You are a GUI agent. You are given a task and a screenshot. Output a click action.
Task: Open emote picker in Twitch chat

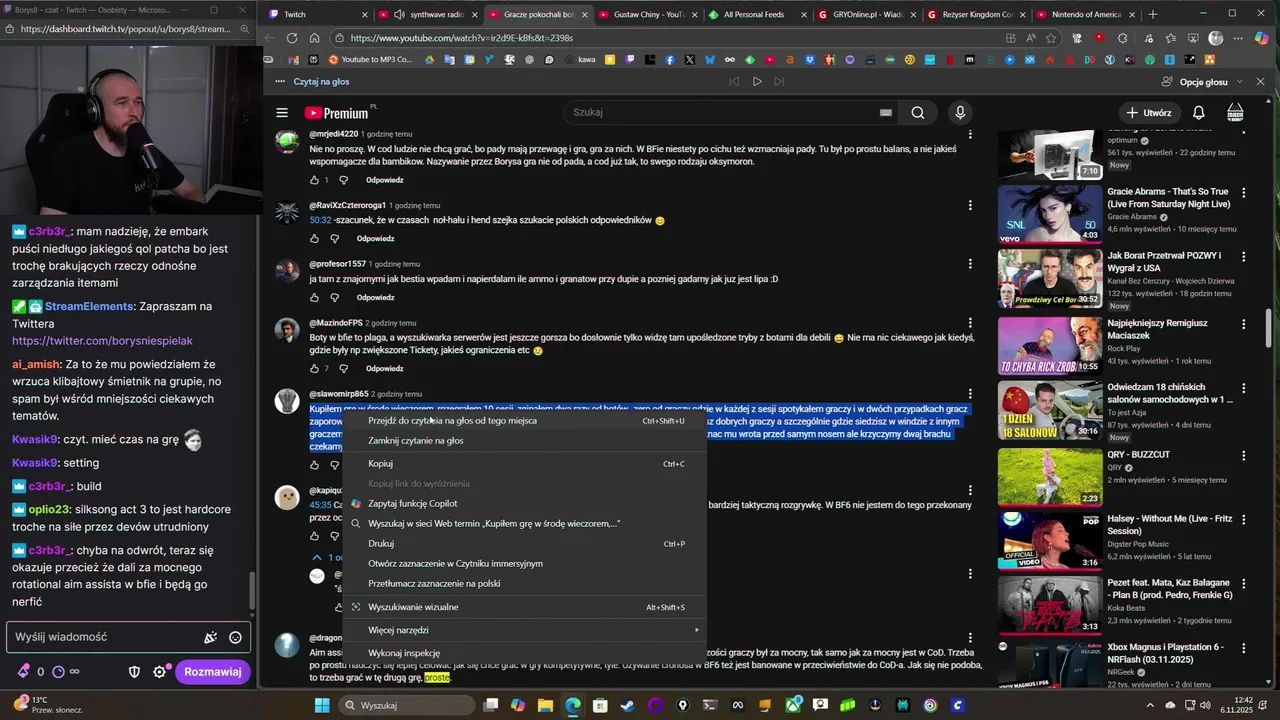[x=235, y=637]
